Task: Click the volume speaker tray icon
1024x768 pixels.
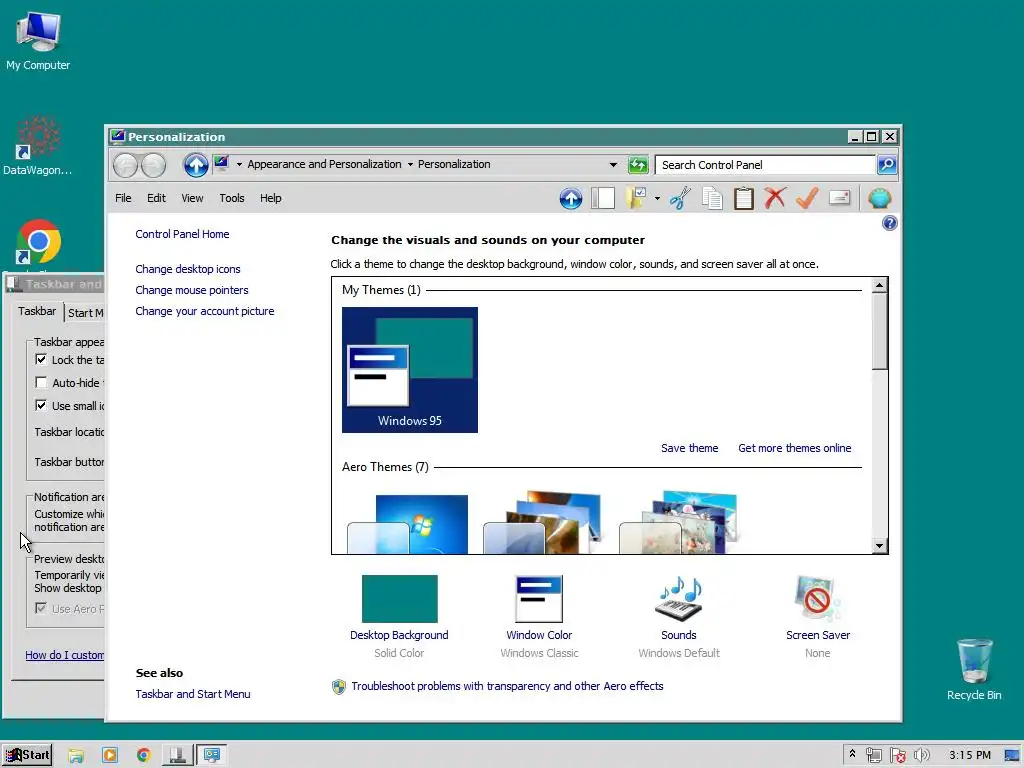Action: click(x=921, y=756)
